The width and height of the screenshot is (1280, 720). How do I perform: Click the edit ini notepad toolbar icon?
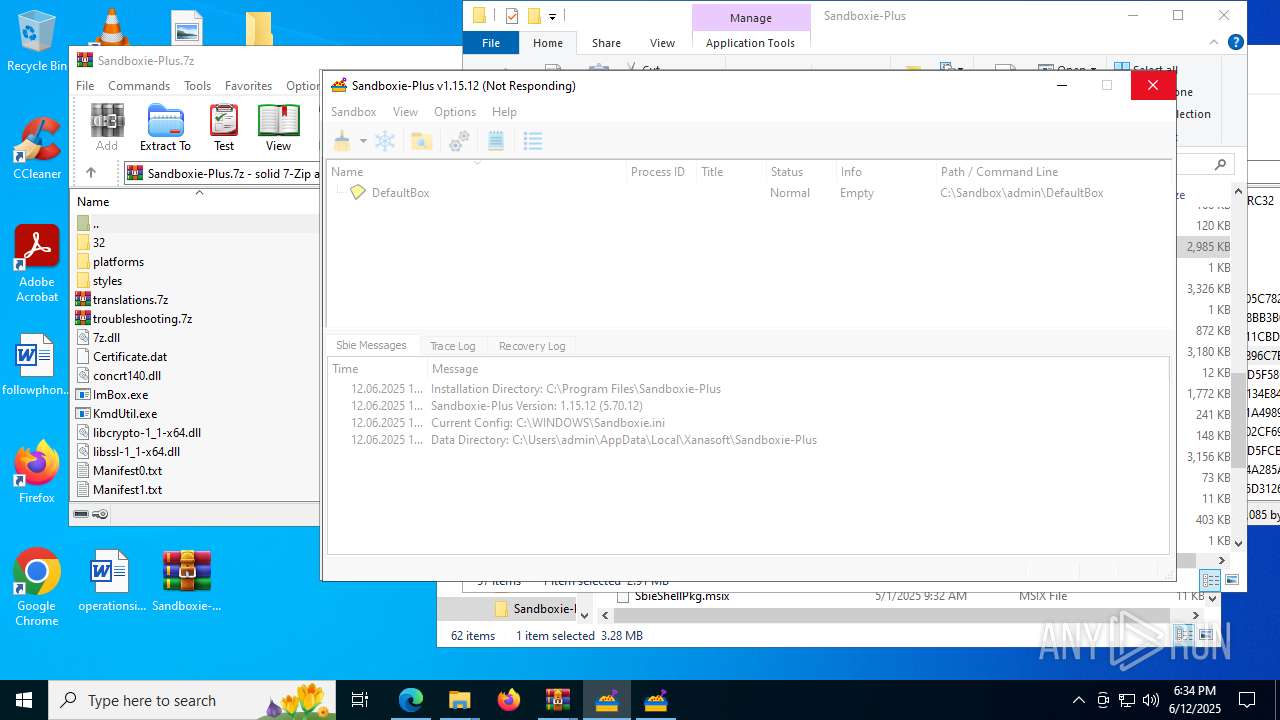(x=495, y=141)
